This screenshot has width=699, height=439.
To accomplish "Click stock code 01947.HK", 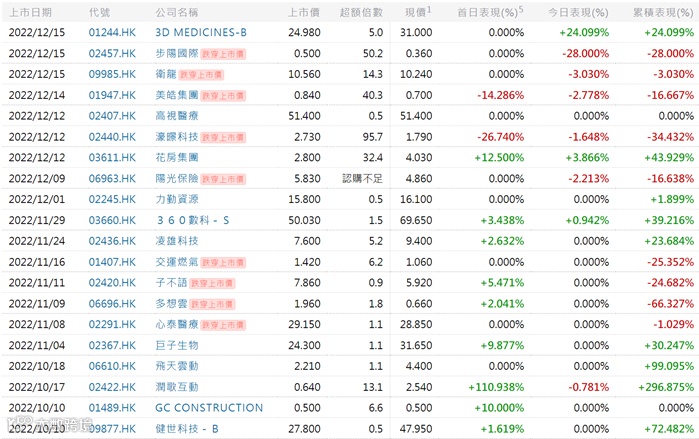I will (112, 95).
